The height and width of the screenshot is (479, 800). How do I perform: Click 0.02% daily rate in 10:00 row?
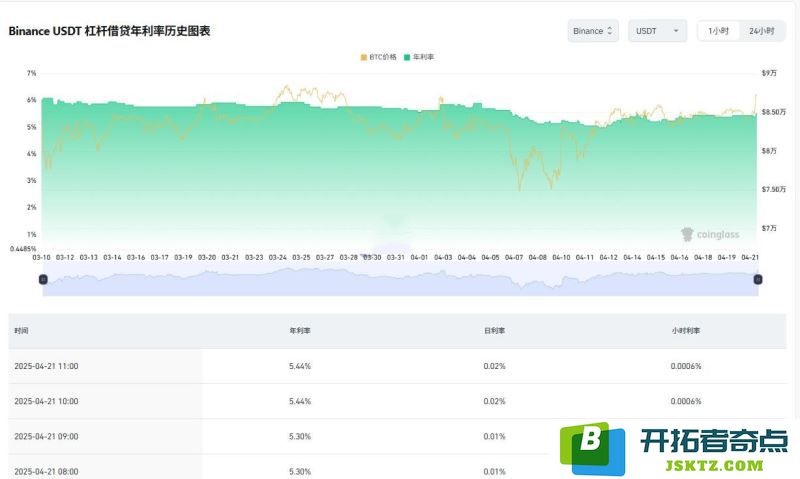[494, 401]
